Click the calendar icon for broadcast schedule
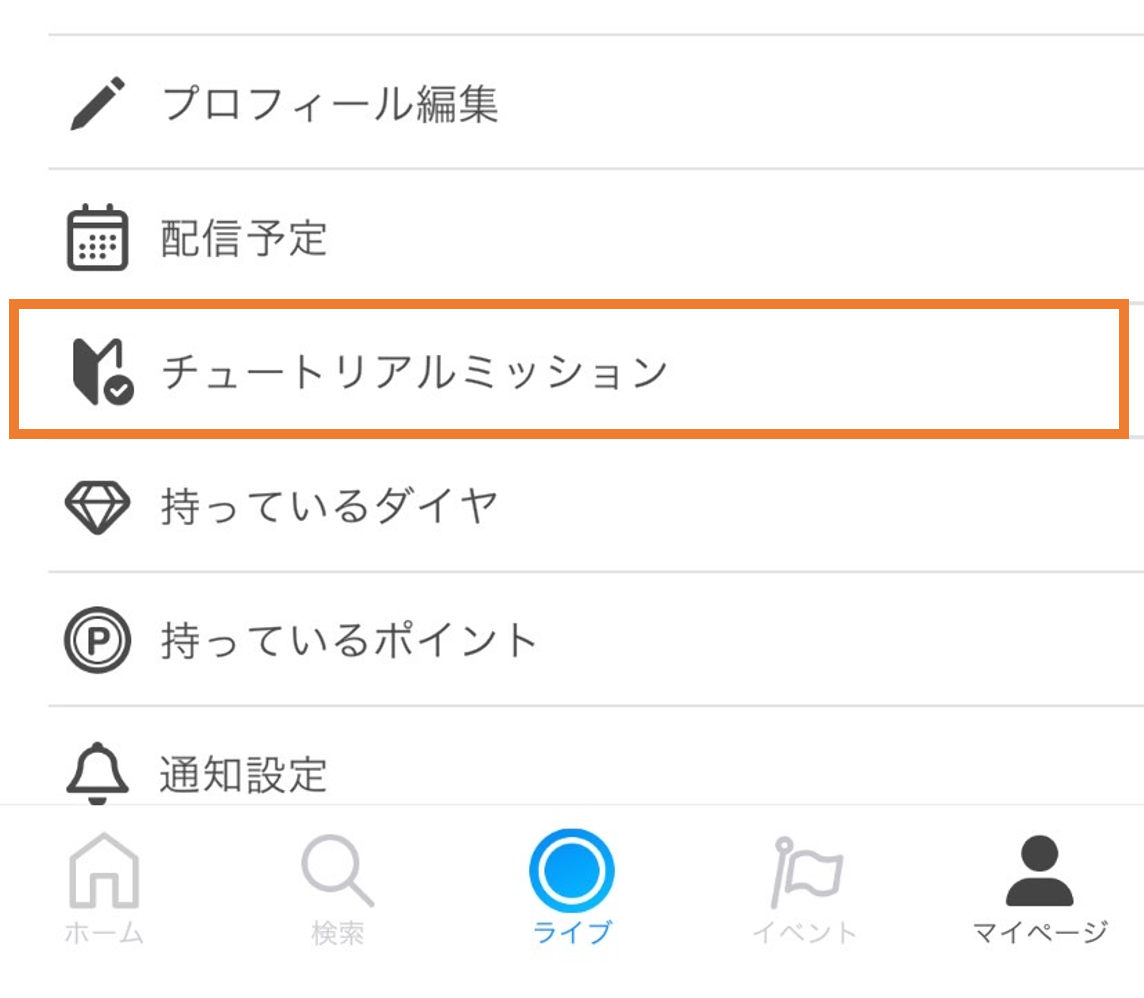 (x=97, y=237)
